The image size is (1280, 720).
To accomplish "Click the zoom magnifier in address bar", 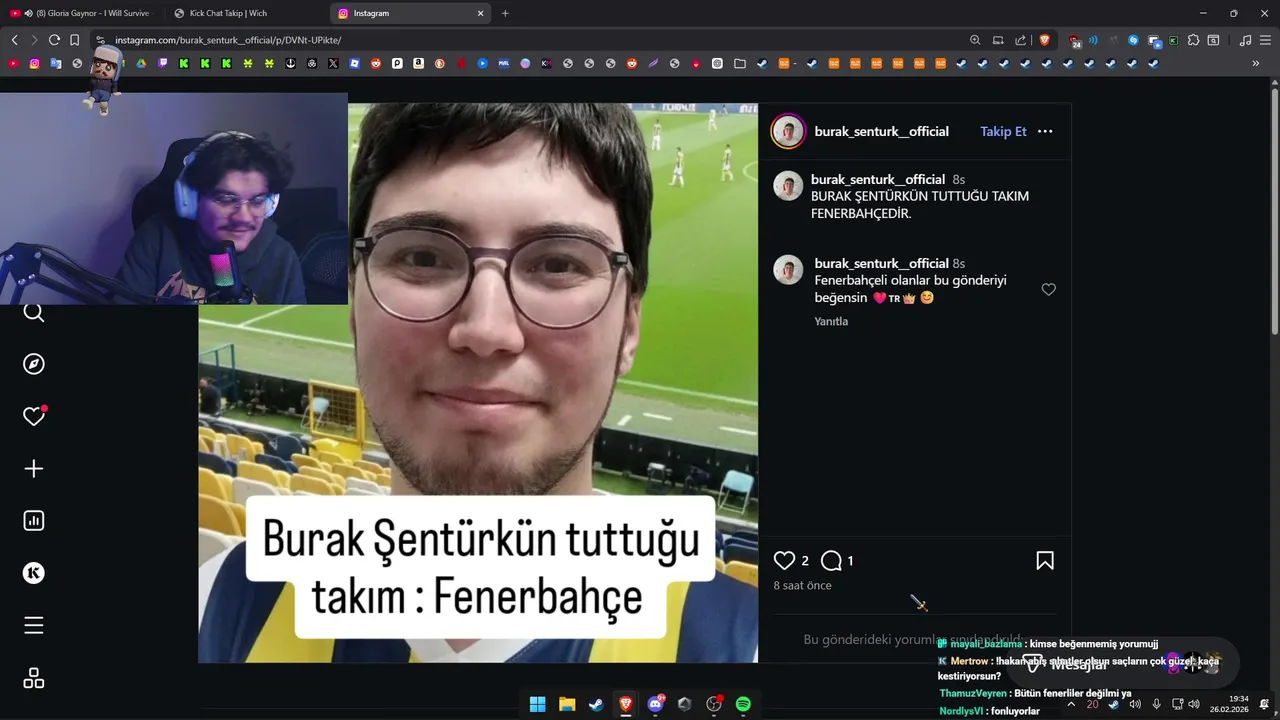I will point(975,40).
